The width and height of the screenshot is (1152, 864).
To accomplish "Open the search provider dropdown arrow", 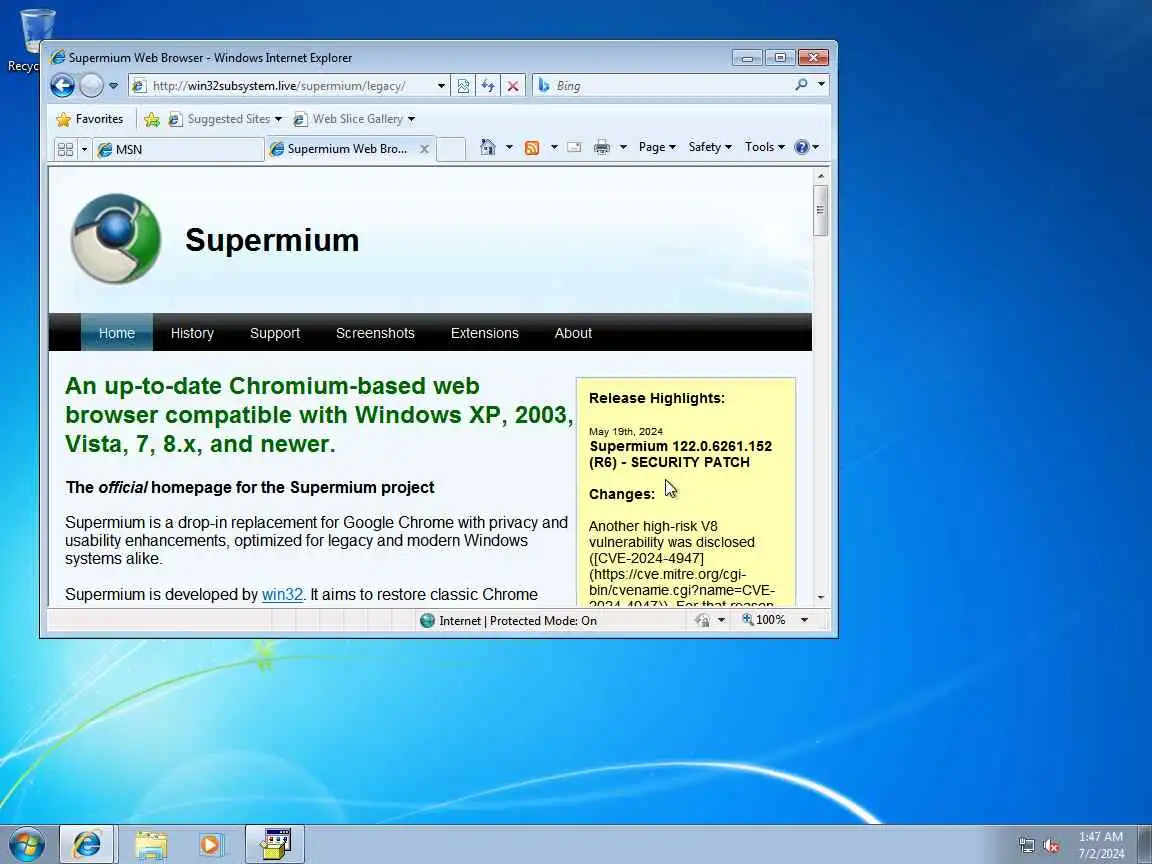I will [x=821, y=85].
